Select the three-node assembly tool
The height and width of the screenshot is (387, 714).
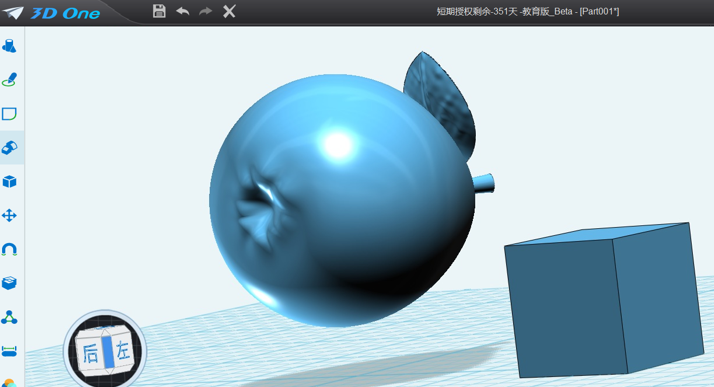(x=10, y=317)
